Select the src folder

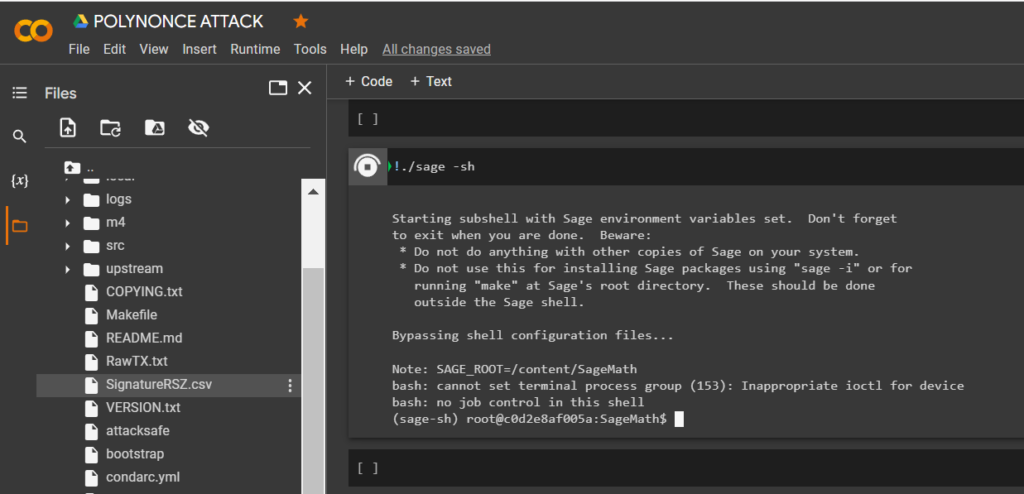(x=115, y=246)
